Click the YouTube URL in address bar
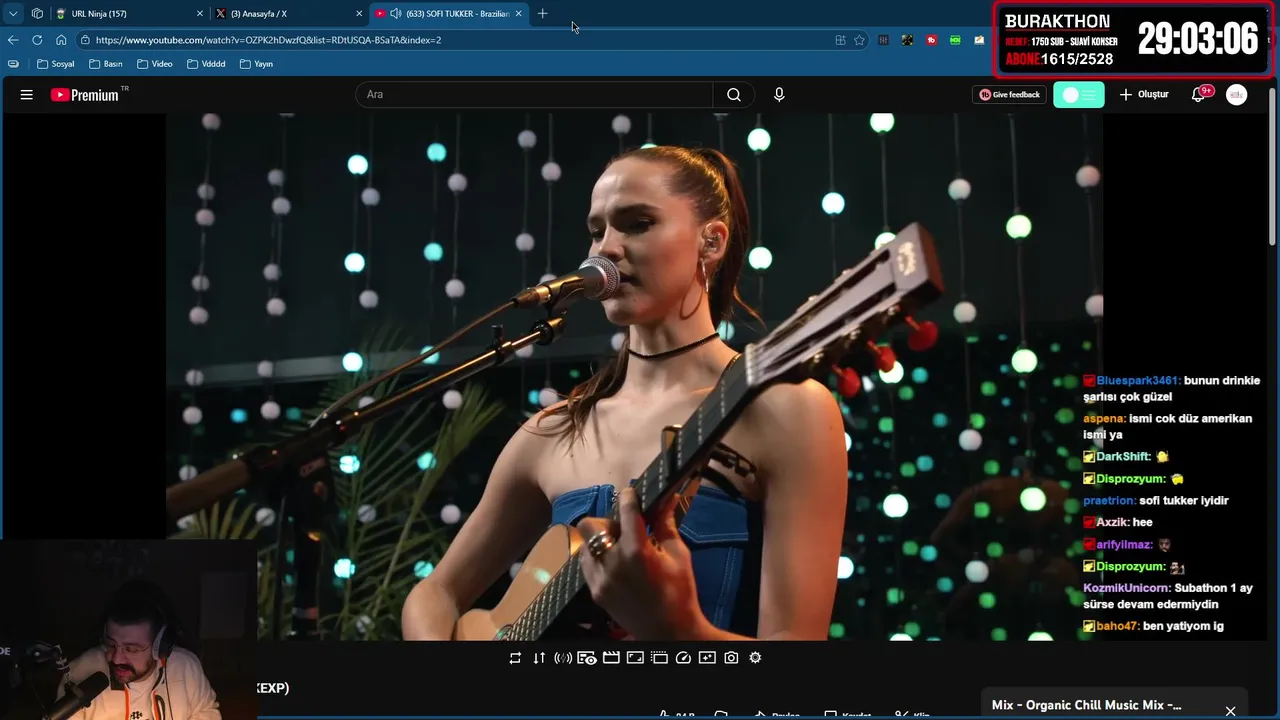Screen dimensions: 1280x720 coord(268,40)
